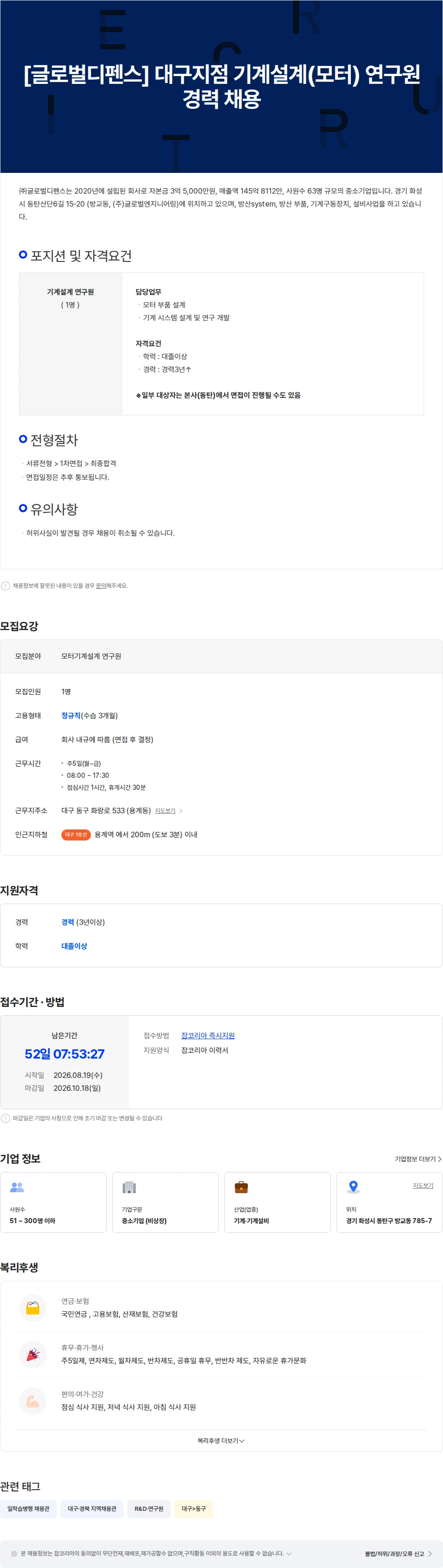Click the 연금·보험 benefits icon
The height and width of the screenshot is (1568, 443).
33,1308
